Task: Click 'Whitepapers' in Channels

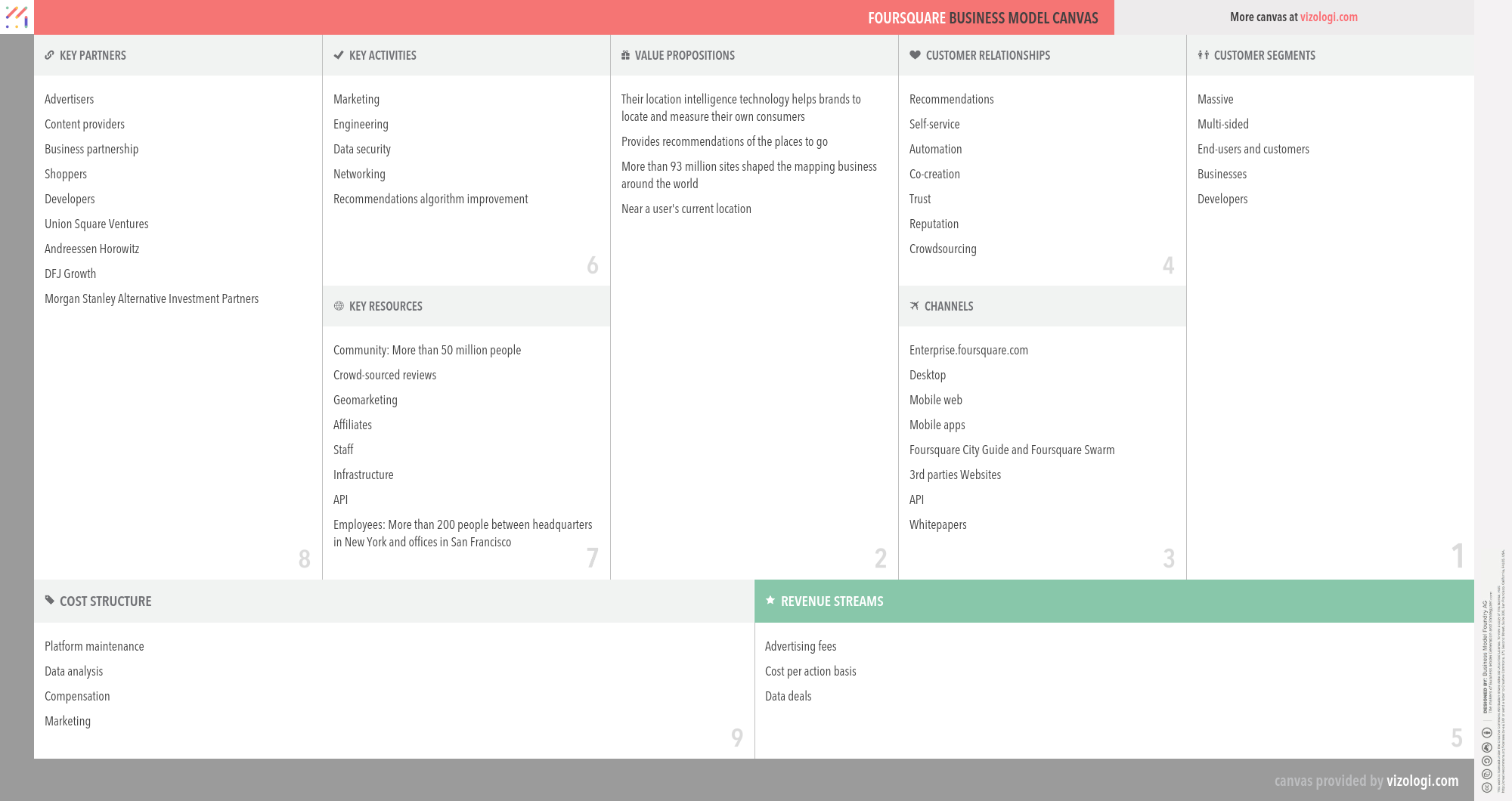Action: pos(937,524)
